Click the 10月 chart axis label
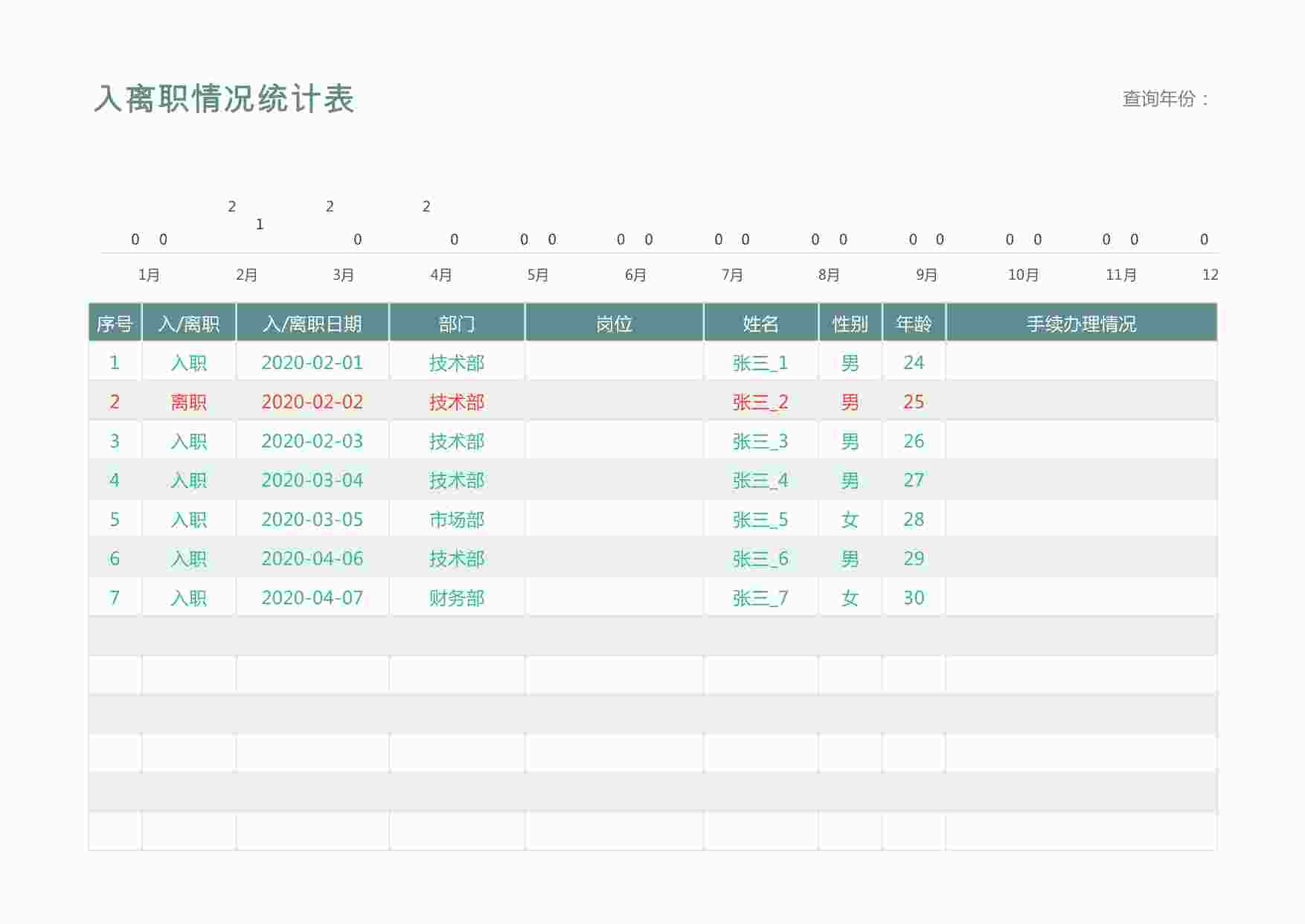Image resolution: width=1305 pixels, height=924 pixels. tap(1023, 275)
